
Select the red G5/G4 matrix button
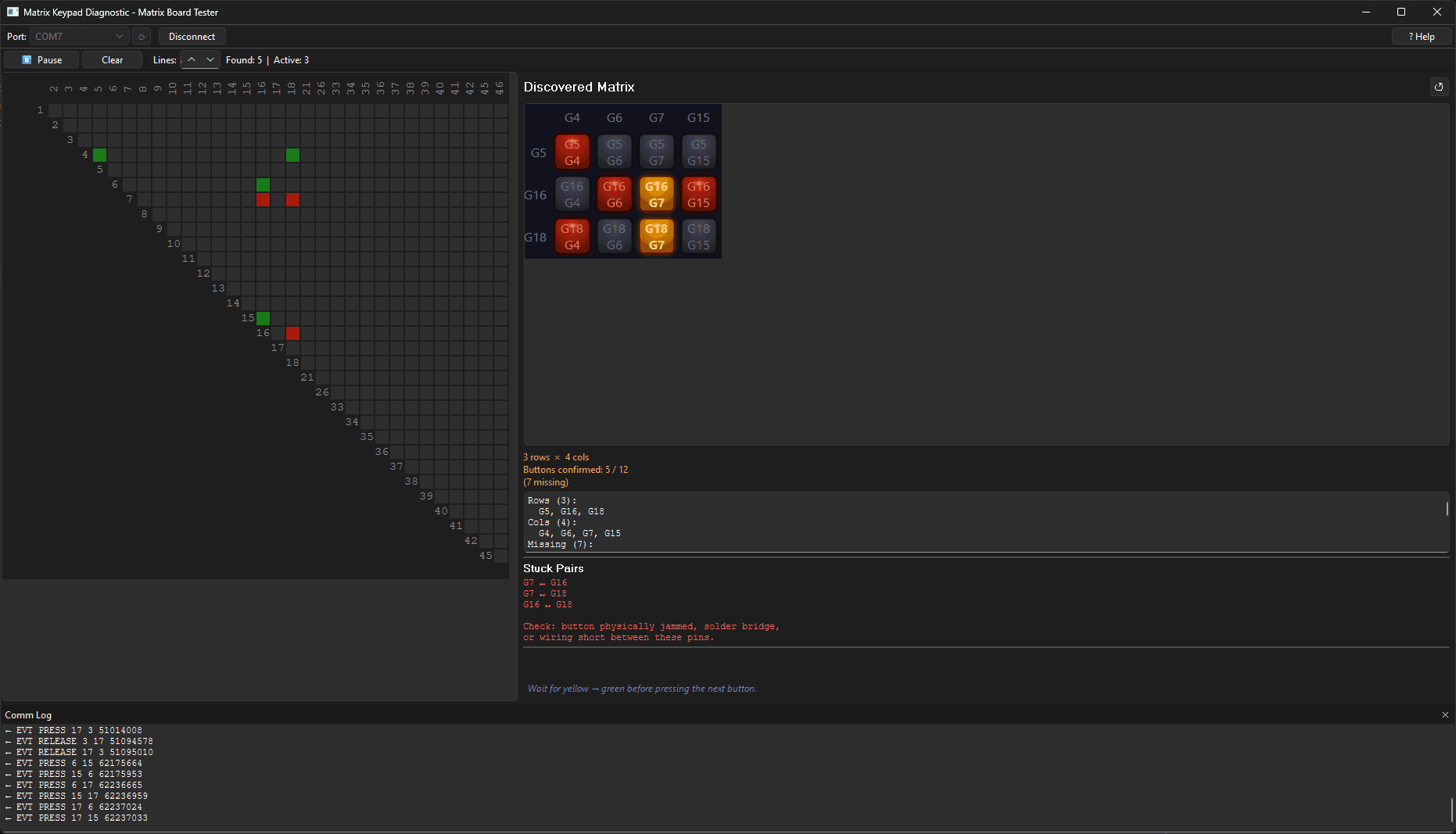coord(572,152)
